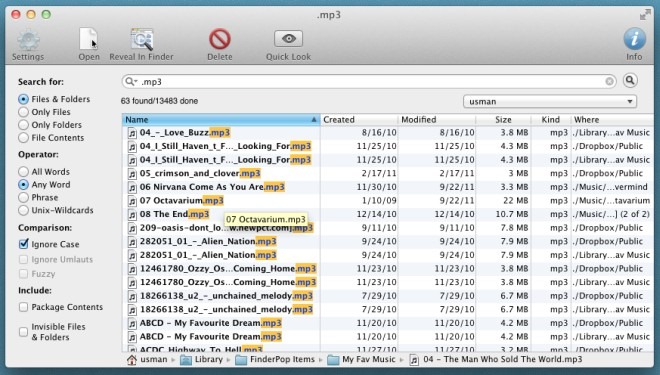This screenshot has height=375, width=660.
Task: Select Files & Folders radio button
Action: 24,99
